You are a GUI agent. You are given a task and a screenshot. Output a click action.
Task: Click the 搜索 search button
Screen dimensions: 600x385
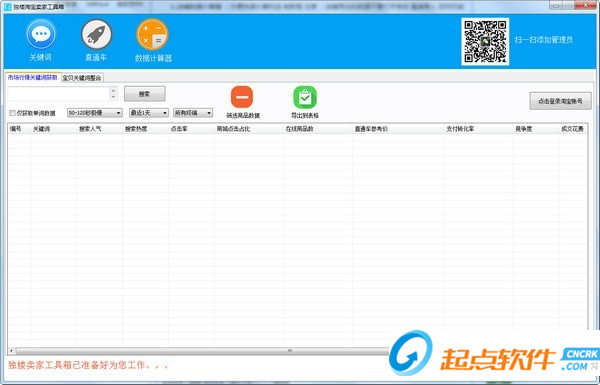tap(145, 94)
